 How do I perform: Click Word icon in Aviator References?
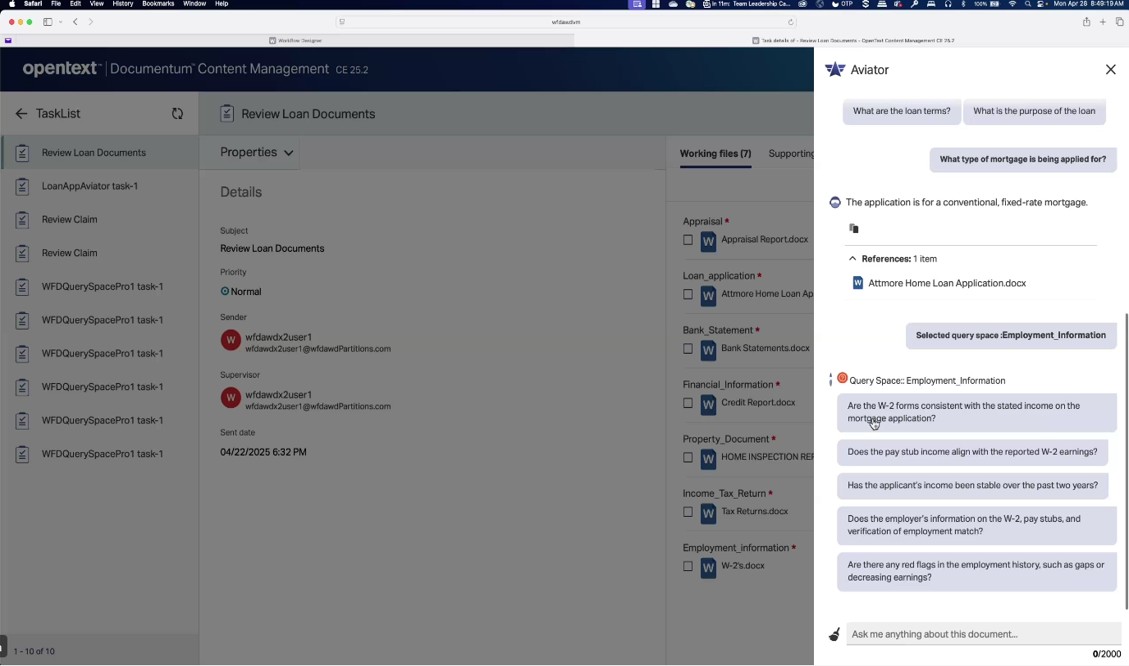click(x=858, y=283)
